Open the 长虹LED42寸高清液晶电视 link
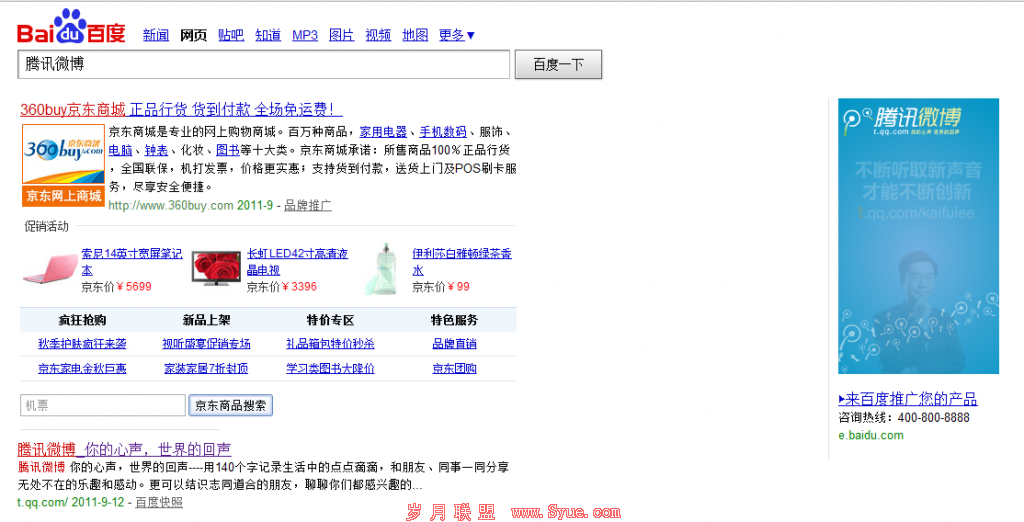Image resolution: width=1024 pixels, height=522 pixels. tap(297, 261)
